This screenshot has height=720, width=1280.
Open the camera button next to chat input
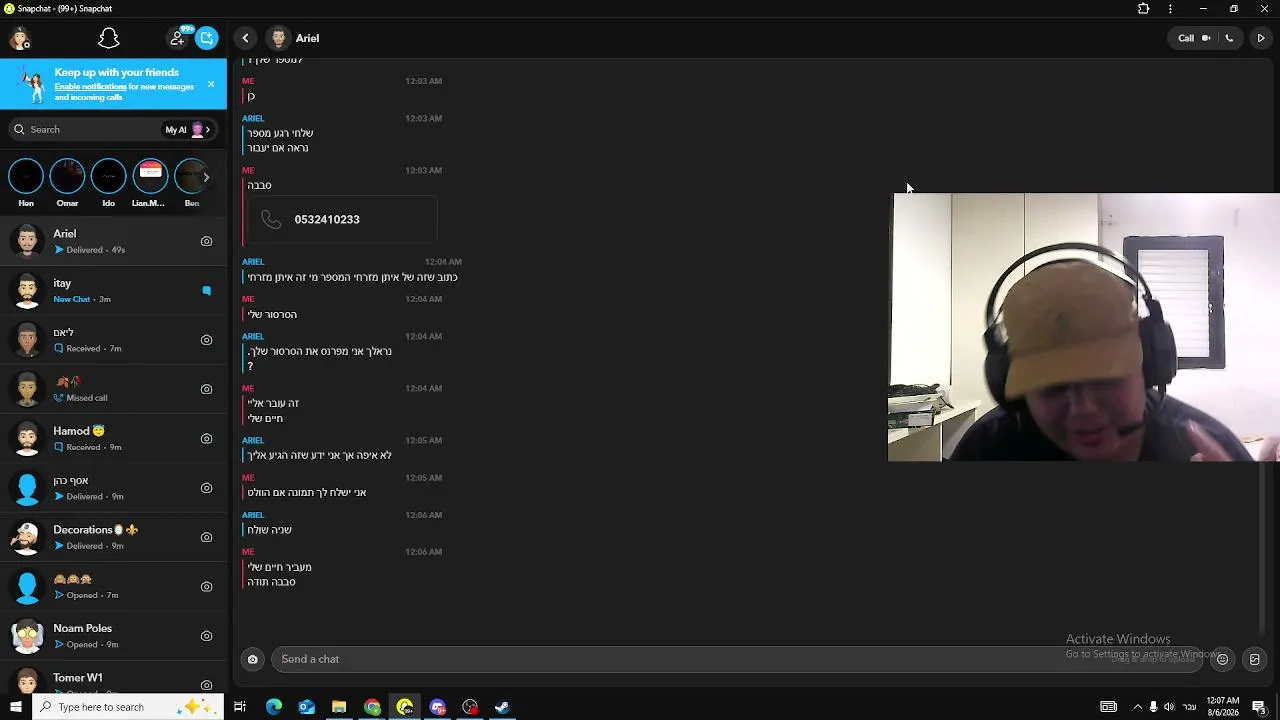pyautogui.click(x=253, y=659)
